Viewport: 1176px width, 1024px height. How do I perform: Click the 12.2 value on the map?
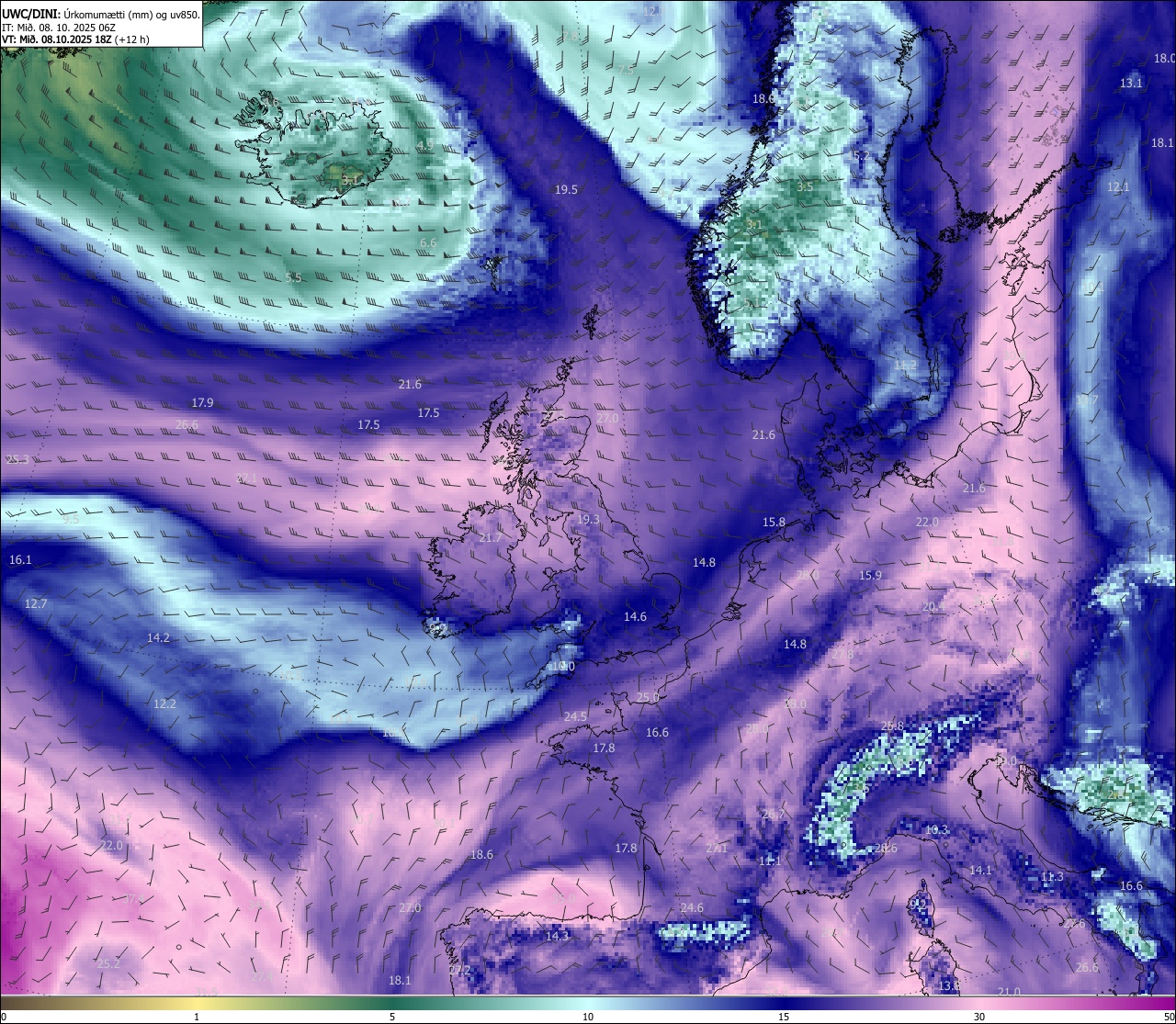click(x=164, y=704)
